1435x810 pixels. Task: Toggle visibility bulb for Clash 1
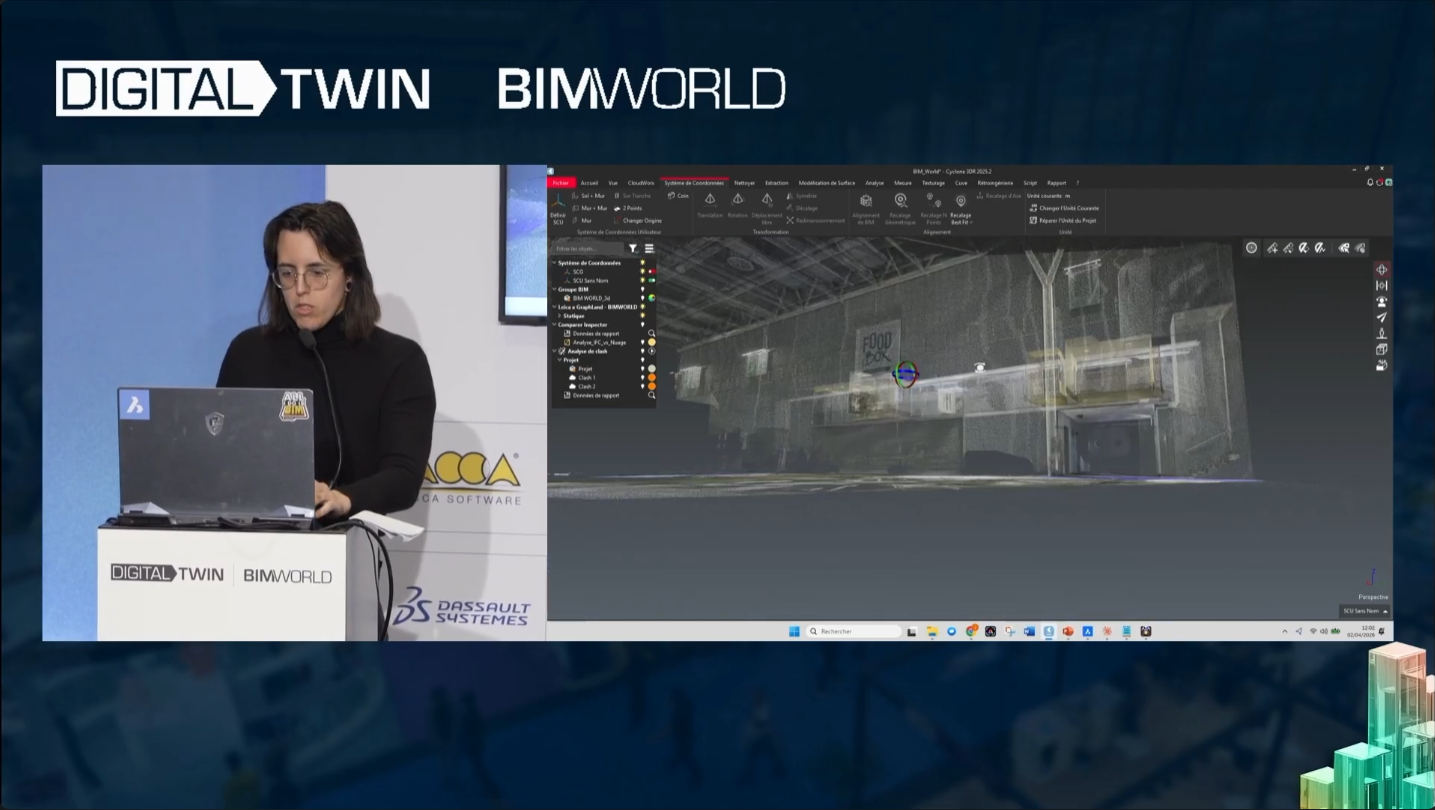click(642, 378)
